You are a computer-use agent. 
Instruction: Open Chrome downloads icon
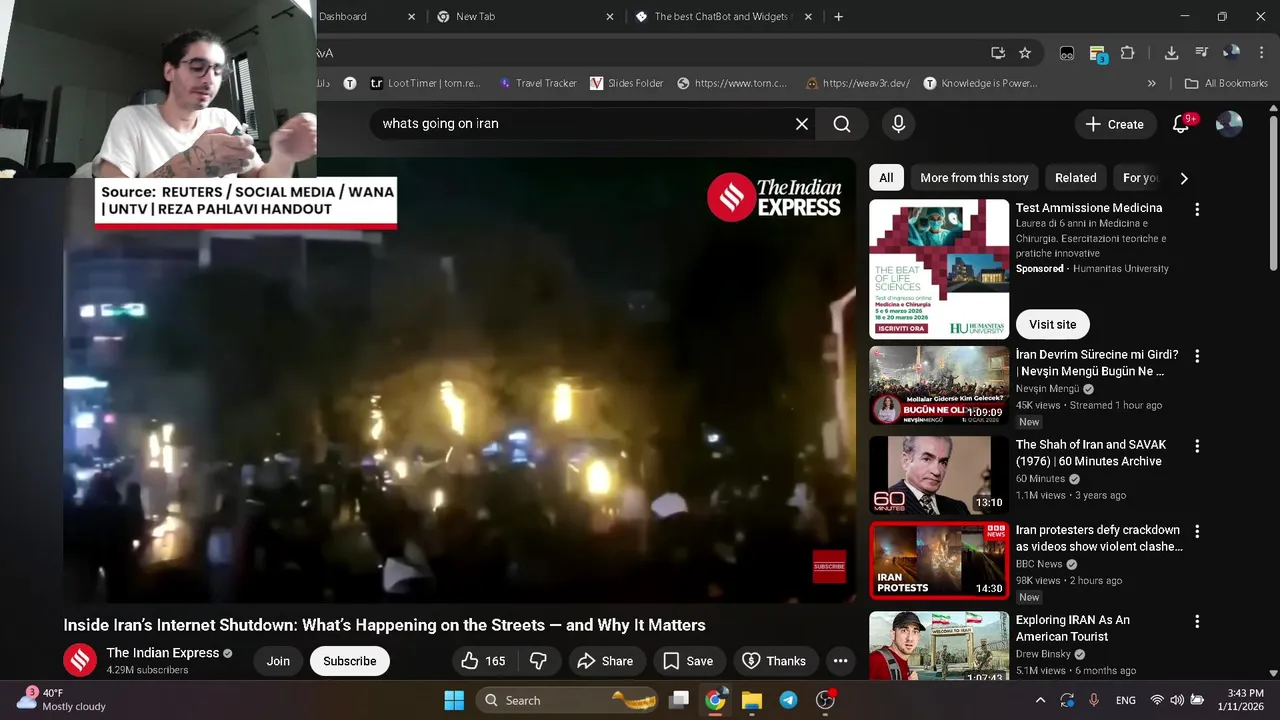pos(1171,53)
